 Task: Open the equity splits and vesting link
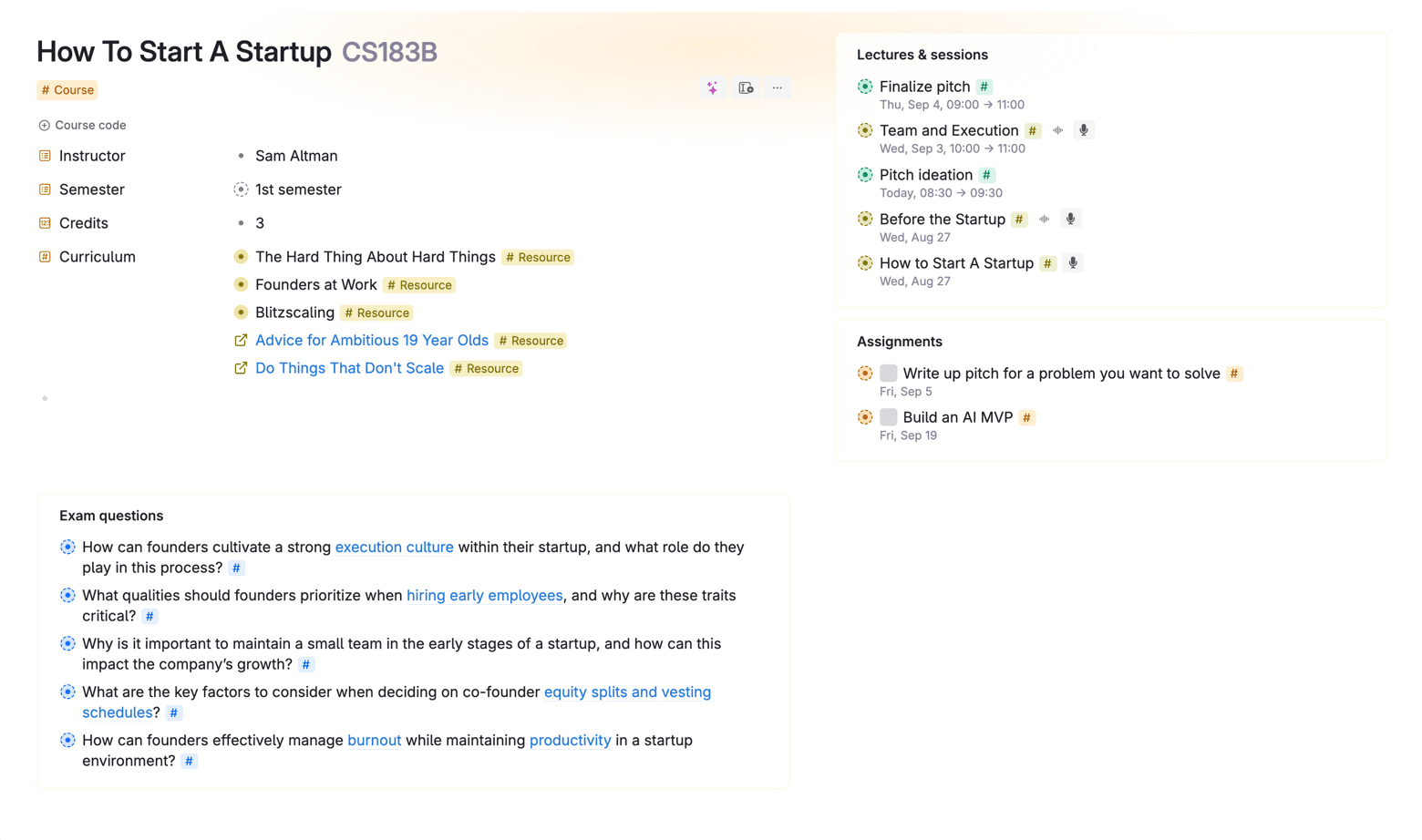627,692
